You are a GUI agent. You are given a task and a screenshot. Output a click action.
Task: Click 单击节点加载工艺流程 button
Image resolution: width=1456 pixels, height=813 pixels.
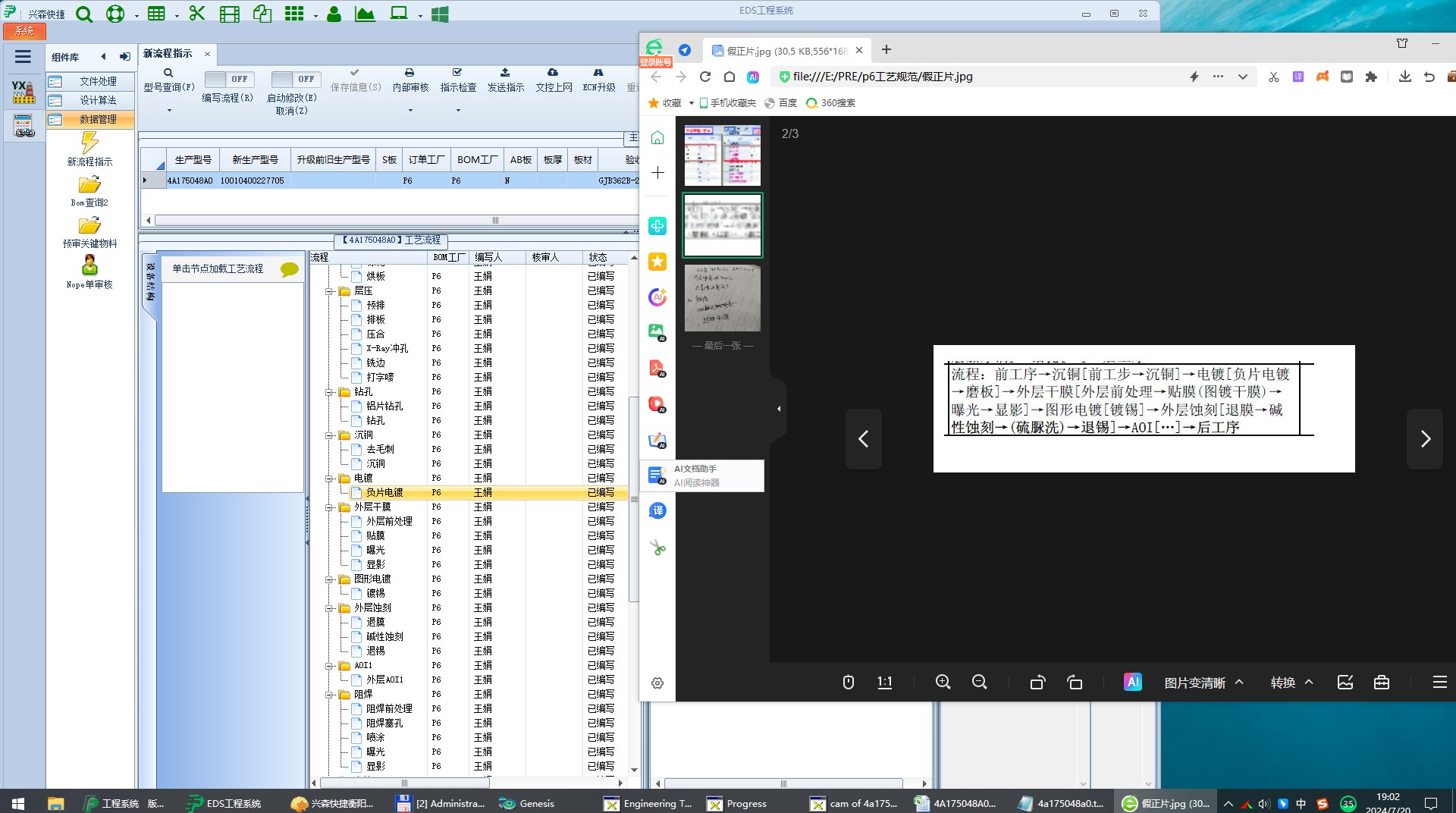(x=218, y=268)
